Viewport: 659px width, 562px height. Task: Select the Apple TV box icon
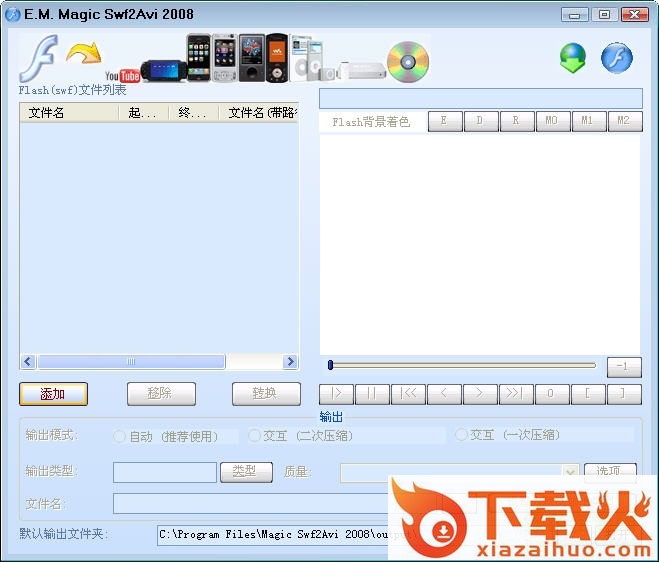[x=363, y=70]
